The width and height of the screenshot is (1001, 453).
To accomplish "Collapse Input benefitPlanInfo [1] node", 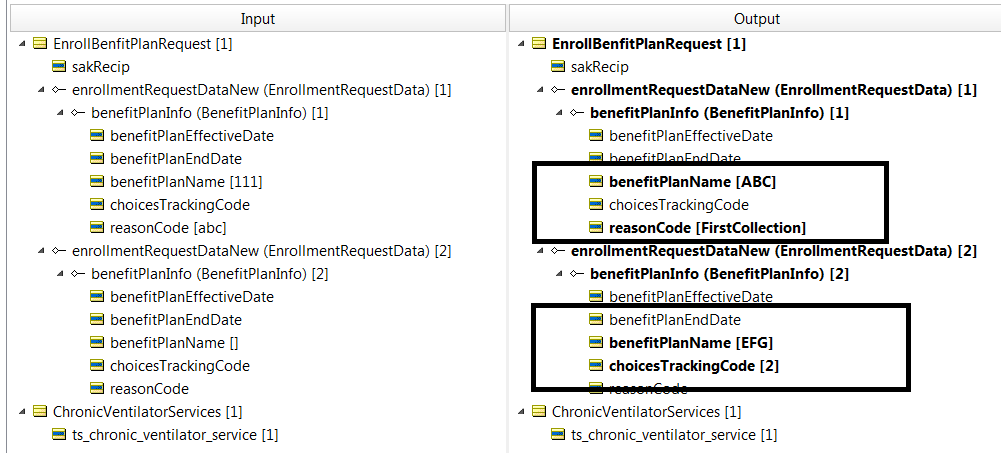I will click(61, 113).
